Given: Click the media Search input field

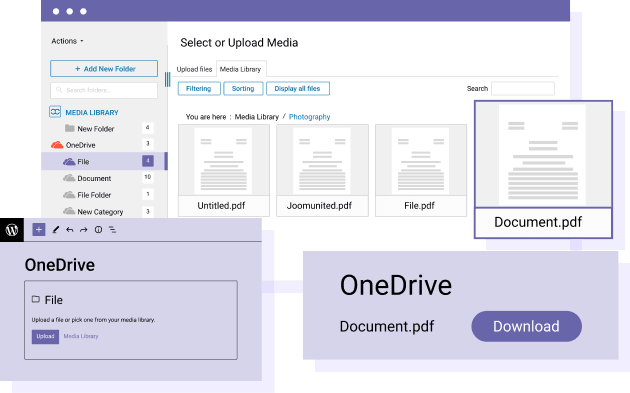Looking at the screenshot, I should tap(523, 88).
